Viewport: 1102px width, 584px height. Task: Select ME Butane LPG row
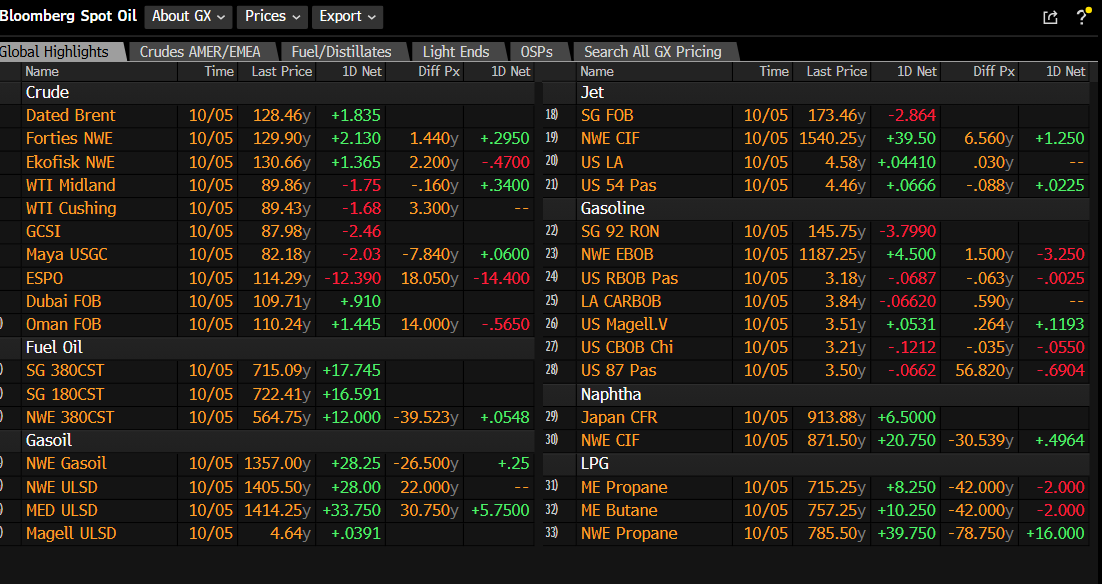(x=816, y=510)
